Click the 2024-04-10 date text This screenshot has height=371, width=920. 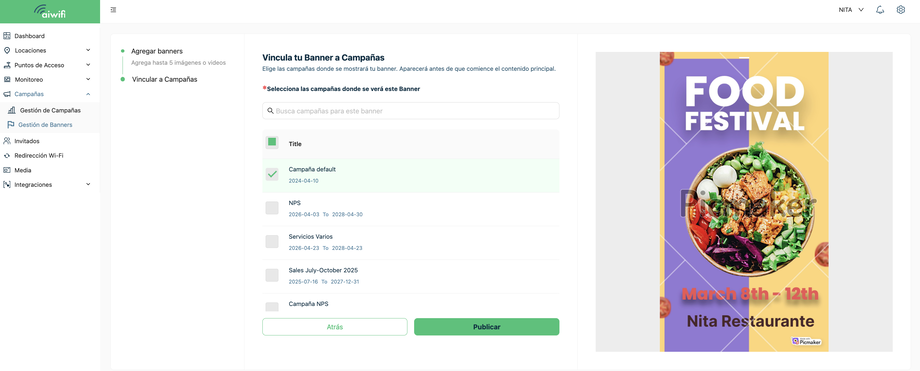pyautogui.click(x=303, y=181)
